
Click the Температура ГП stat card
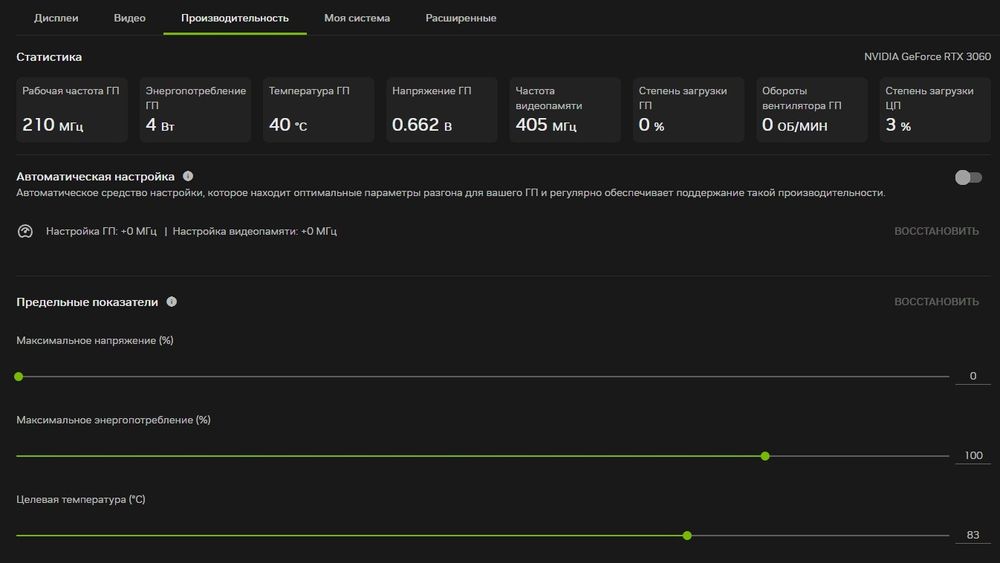click(318, 110)
